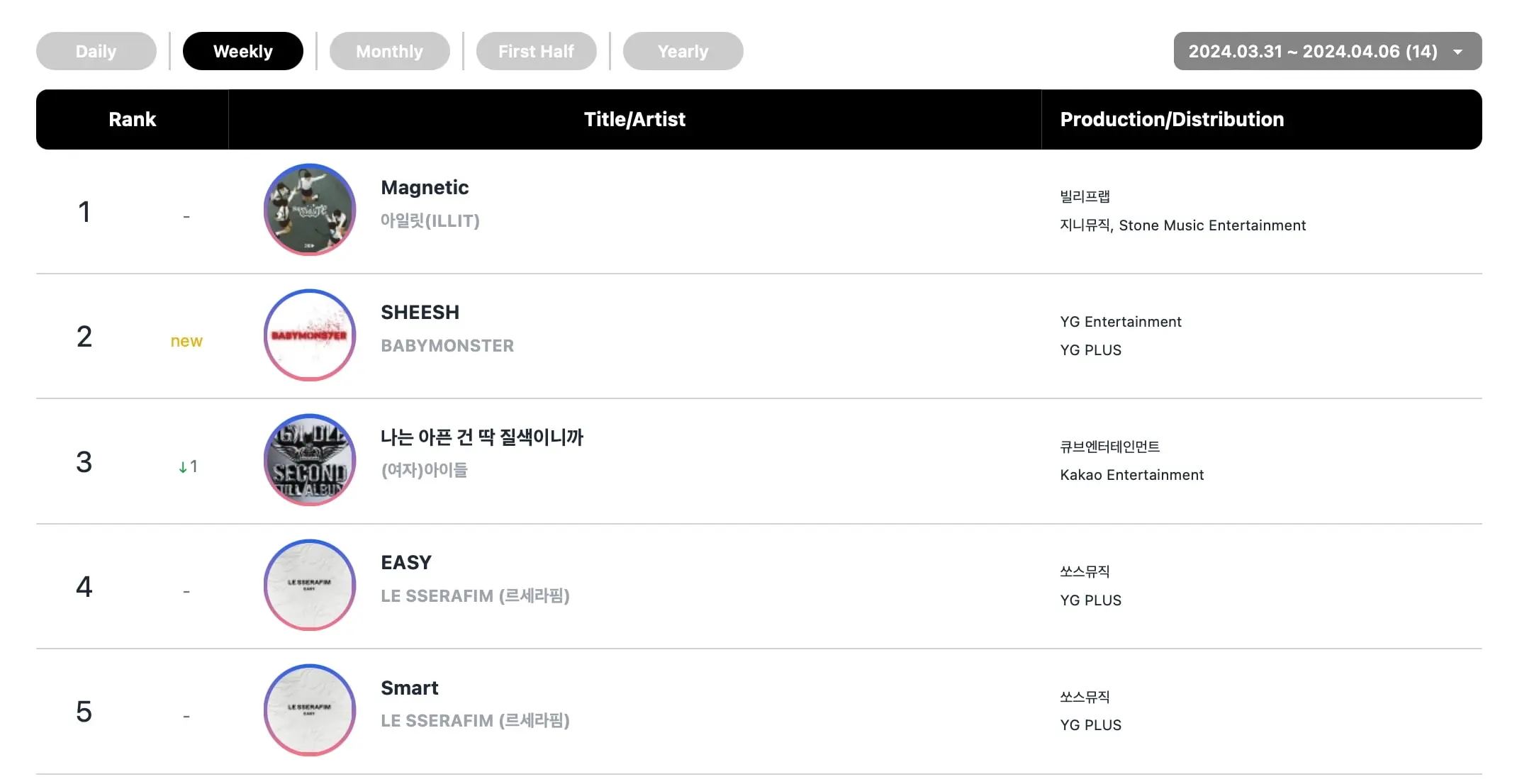Open the EASY album cover thumbnail
Image resolution: width=1517 pixels, height=784 pixels.
[x=310, y=585]
